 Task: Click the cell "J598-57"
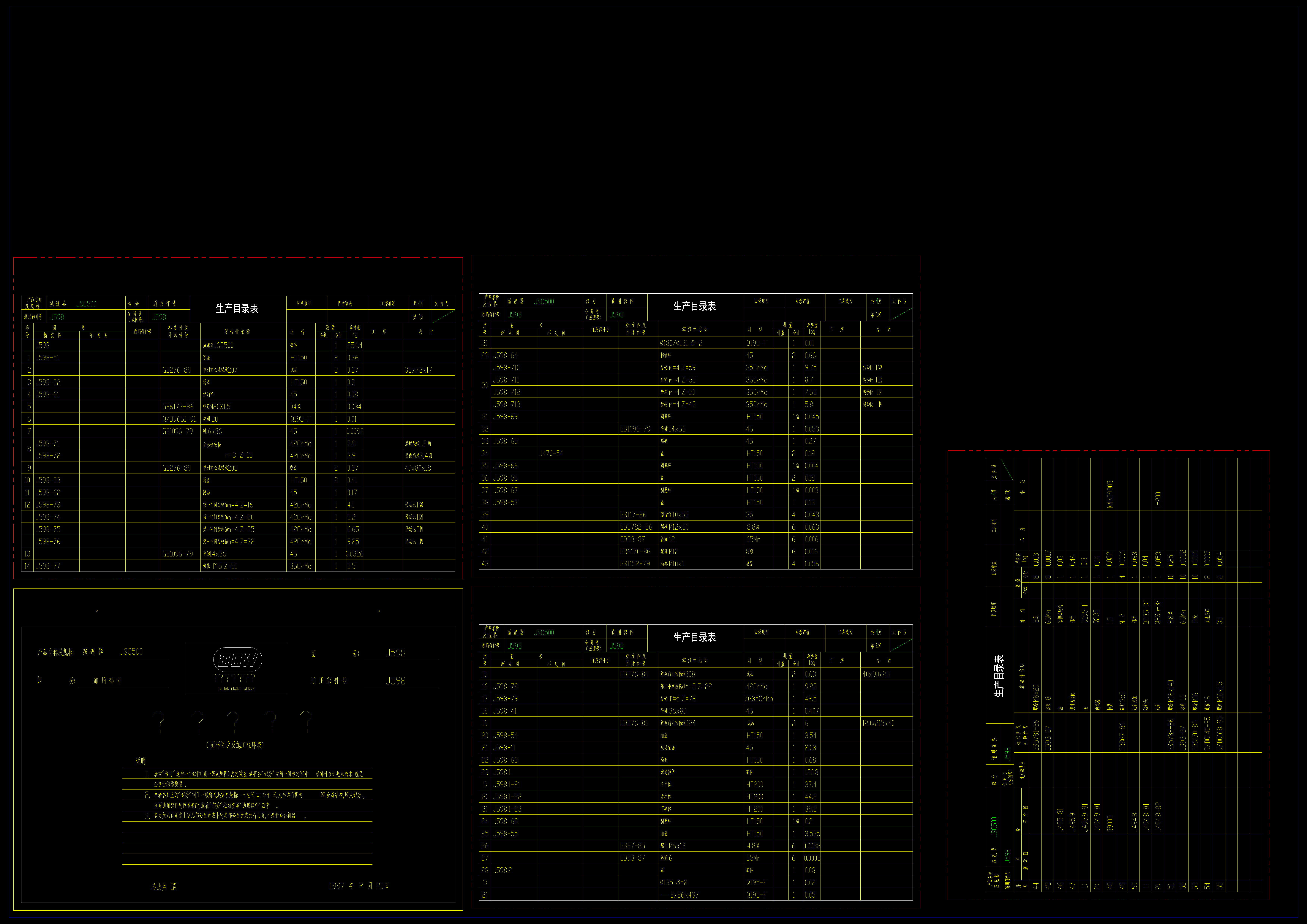pos(505,503)
